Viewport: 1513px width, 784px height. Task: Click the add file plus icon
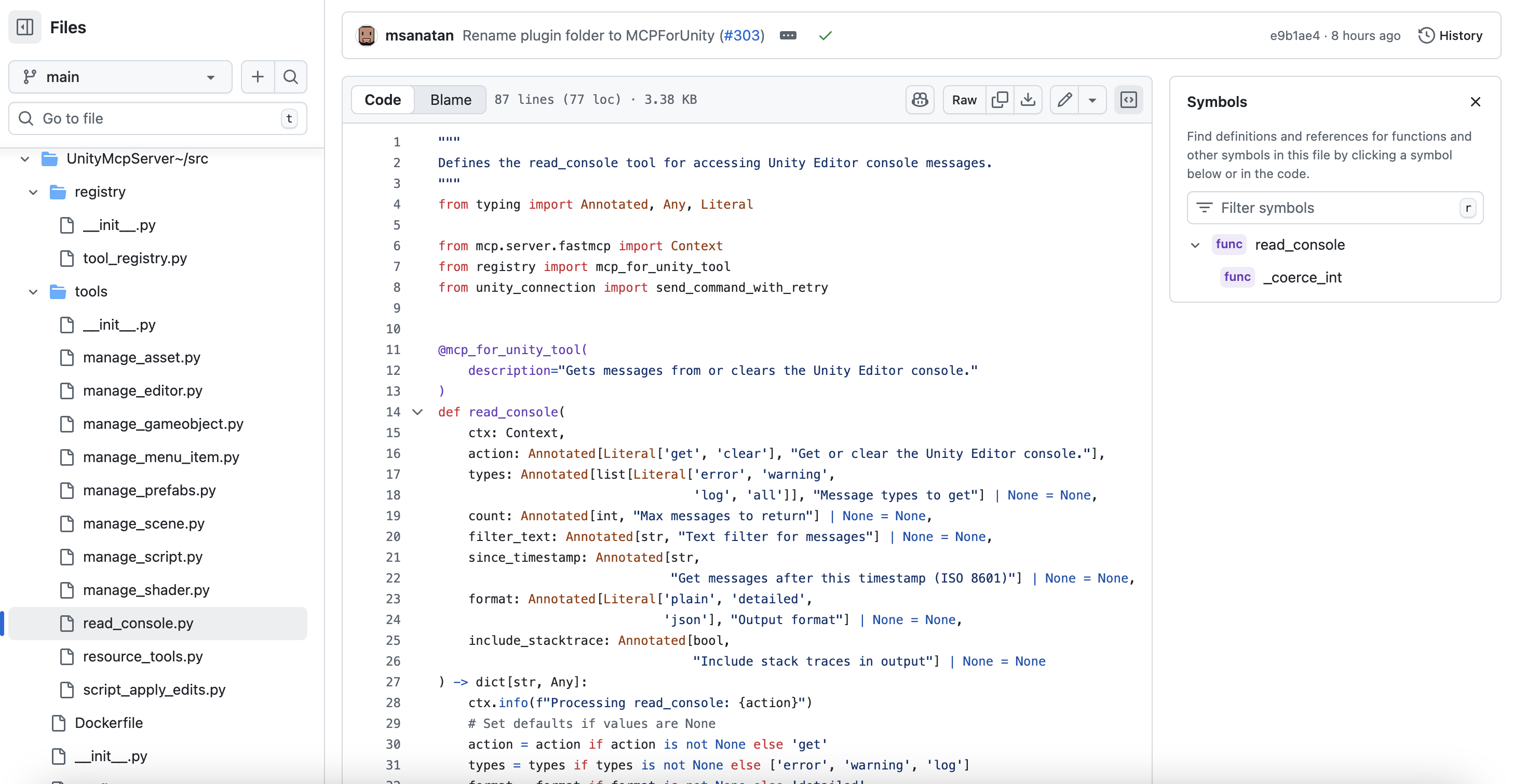tap(257, 77)
